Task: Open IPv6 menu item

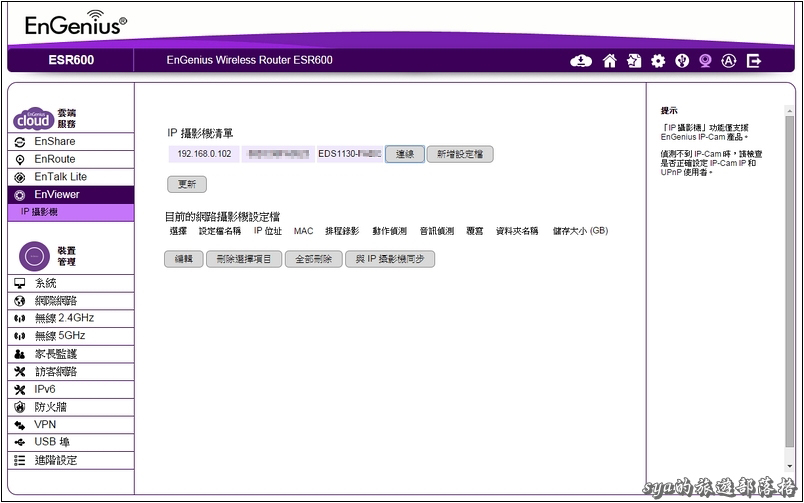Action: pyautogui.click(x=71, y=390)
